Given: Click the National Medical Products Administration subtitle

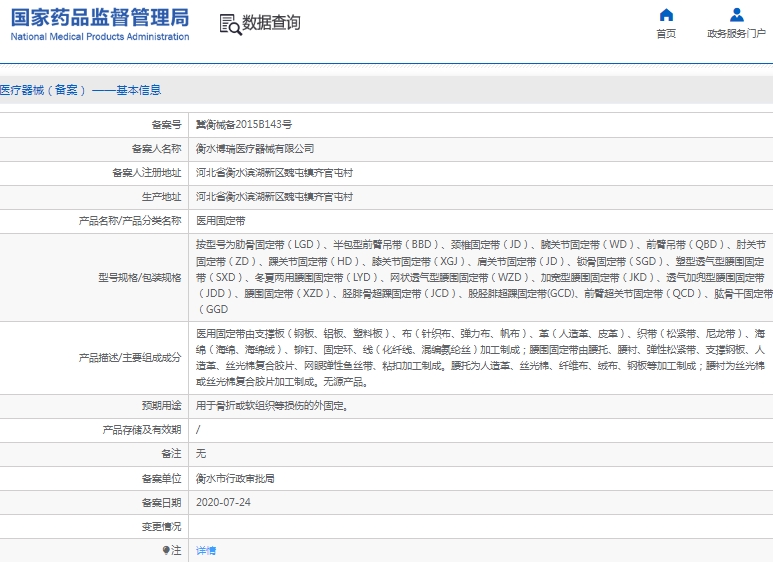Looking at the screenshot, I should click(x=100, y=36).
